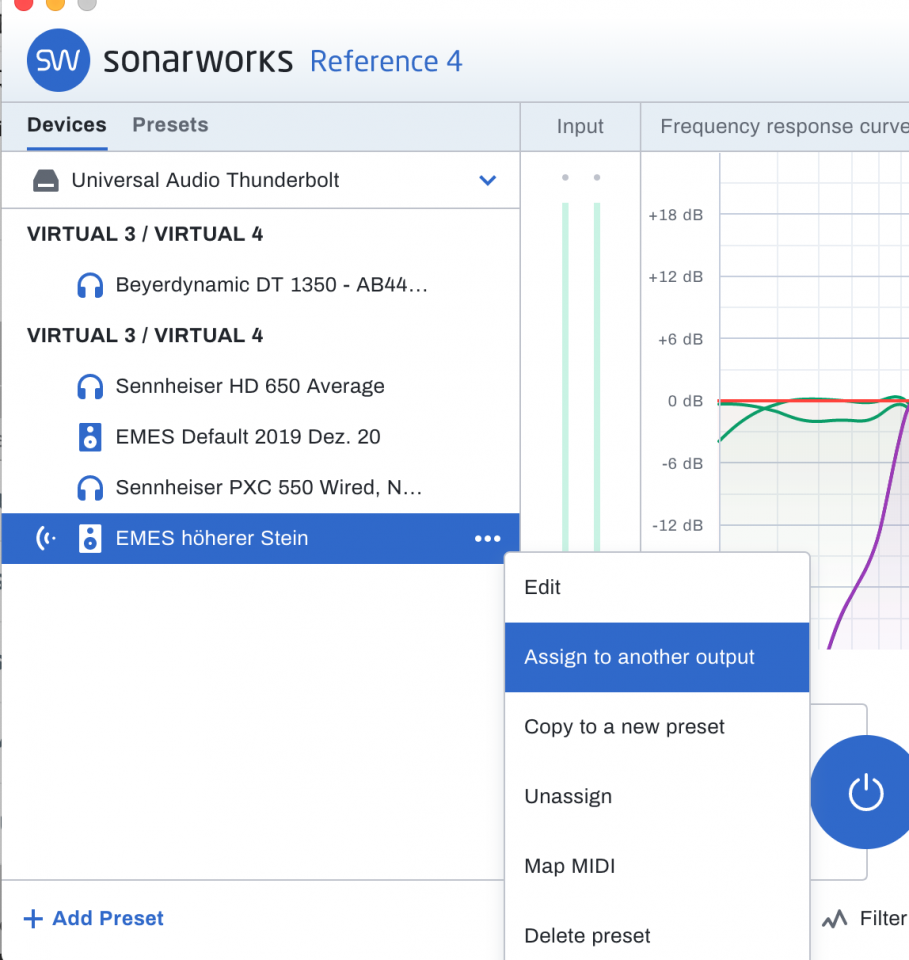Click the Universal Audio Thunderbolt device name
909x960 pixels.
point(205,181)
